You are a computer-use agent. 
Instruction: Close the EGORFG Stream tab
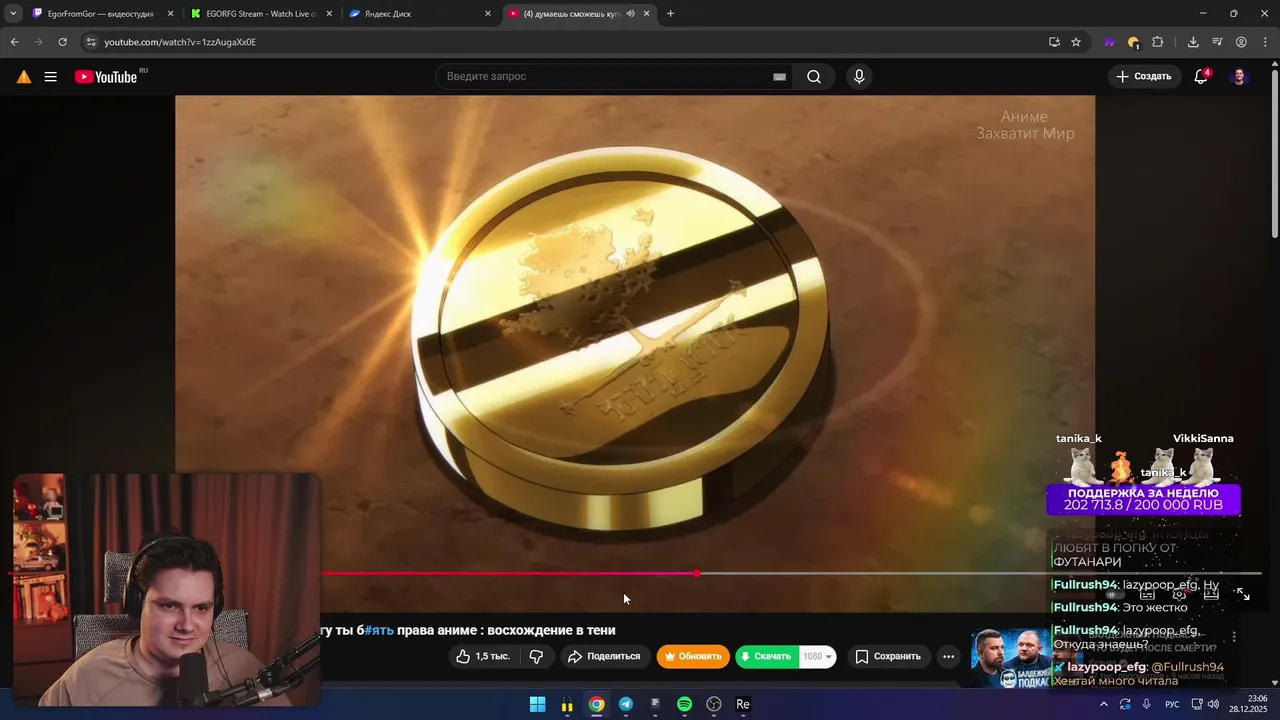329,14
